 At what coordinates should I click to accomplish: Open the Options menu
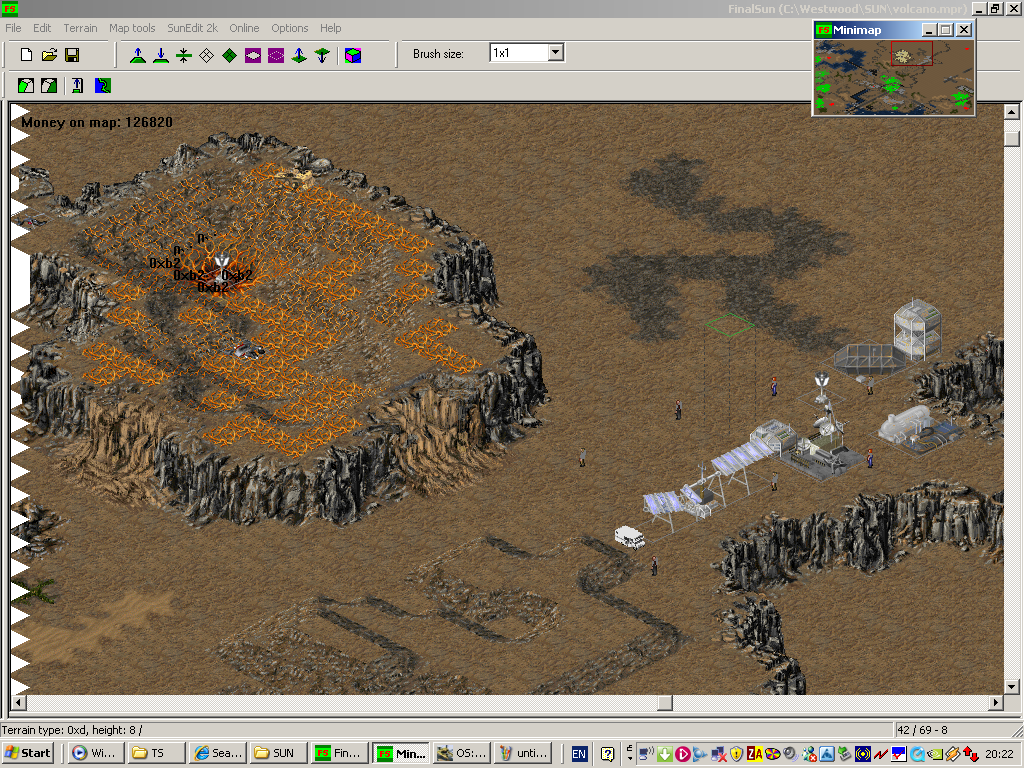(x=289, y=28)
